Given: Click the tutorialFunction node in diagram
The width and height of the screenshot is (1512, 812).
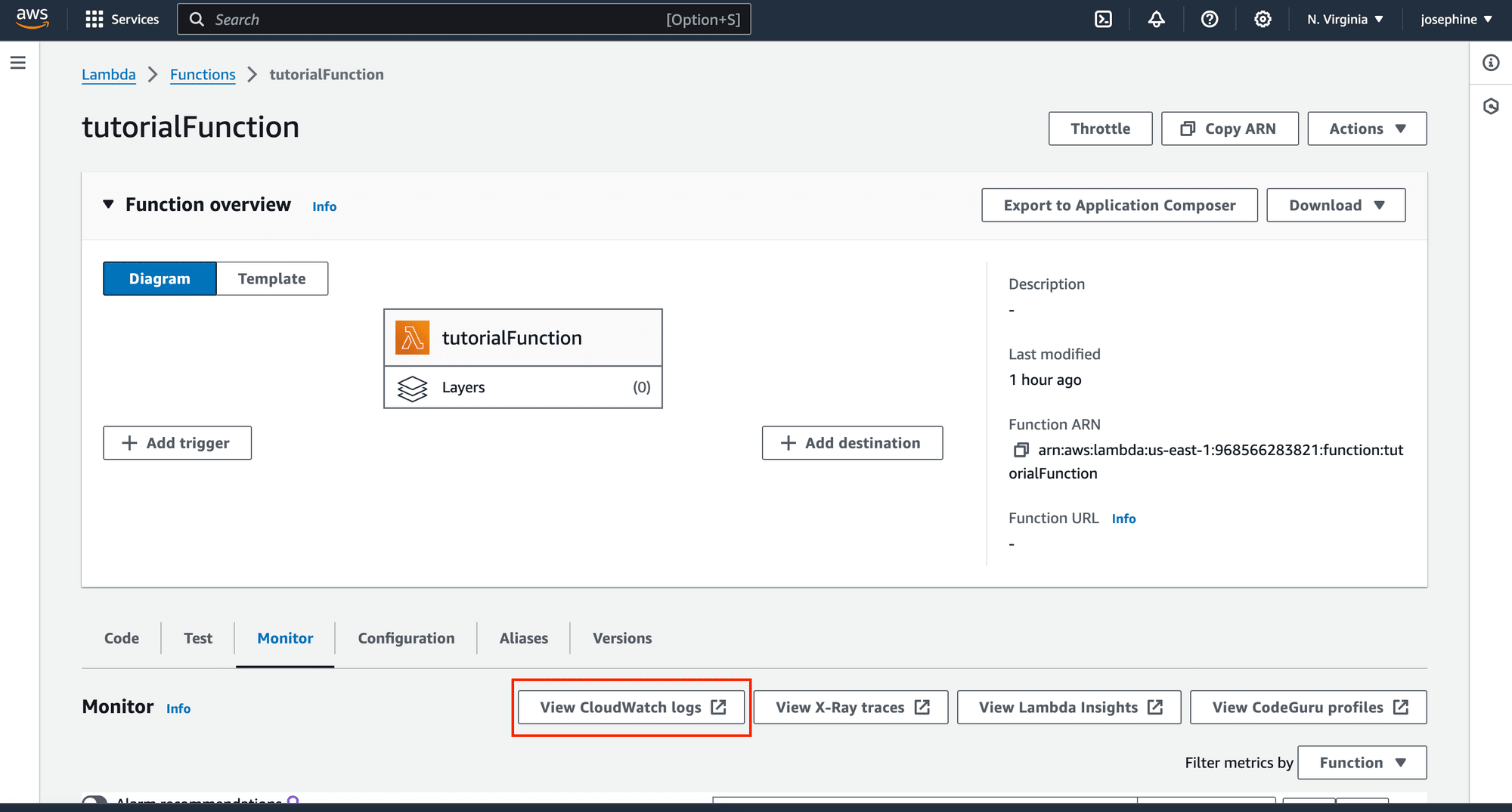Looking at the screenshot, I should [x=523, y=338].
